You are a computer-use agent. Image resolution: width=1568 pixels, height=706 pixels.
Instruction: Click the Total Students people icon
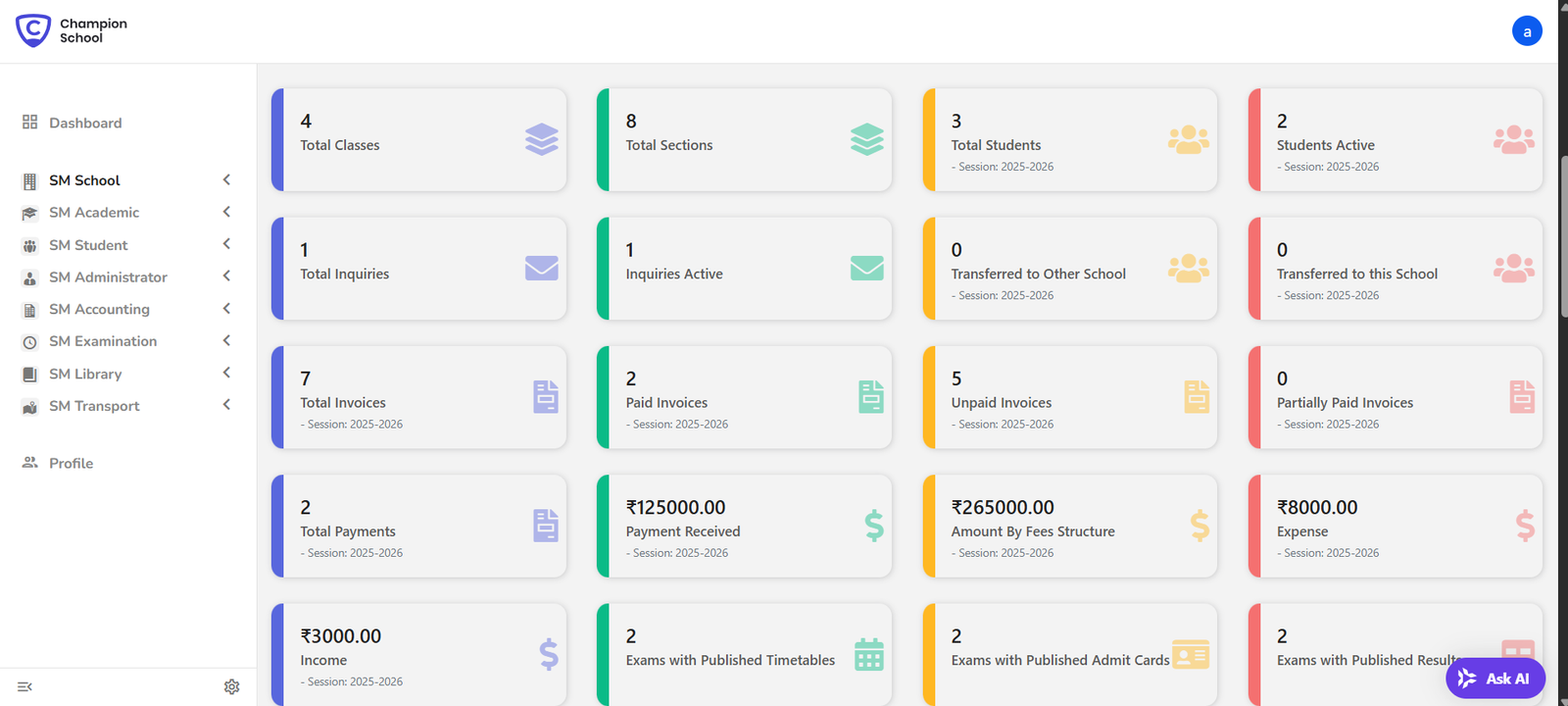tap(1188, 140)
